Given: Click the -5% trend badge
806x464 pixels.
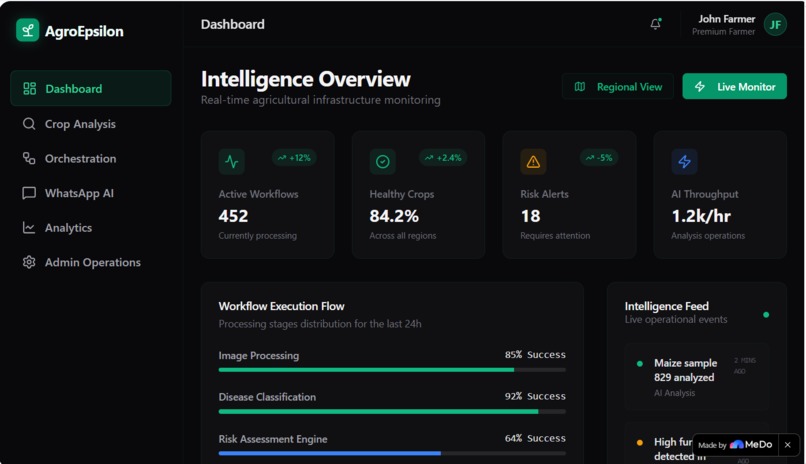Looking at the screenshot, I should pyautogui.click(x=599, y=158).
